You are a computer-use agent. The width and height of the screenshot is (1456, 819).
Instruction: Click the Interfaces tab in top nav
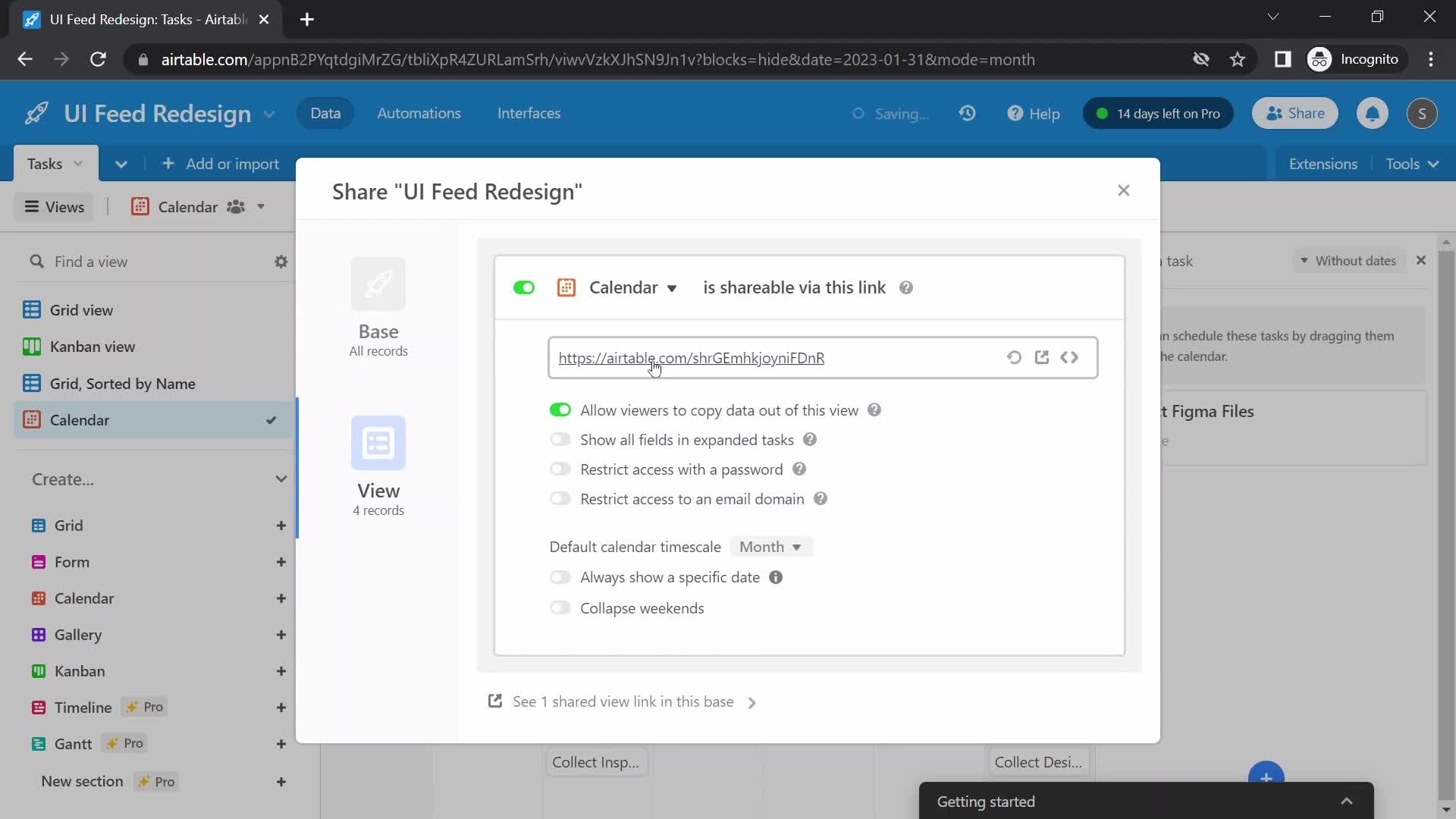coord(528,113)
